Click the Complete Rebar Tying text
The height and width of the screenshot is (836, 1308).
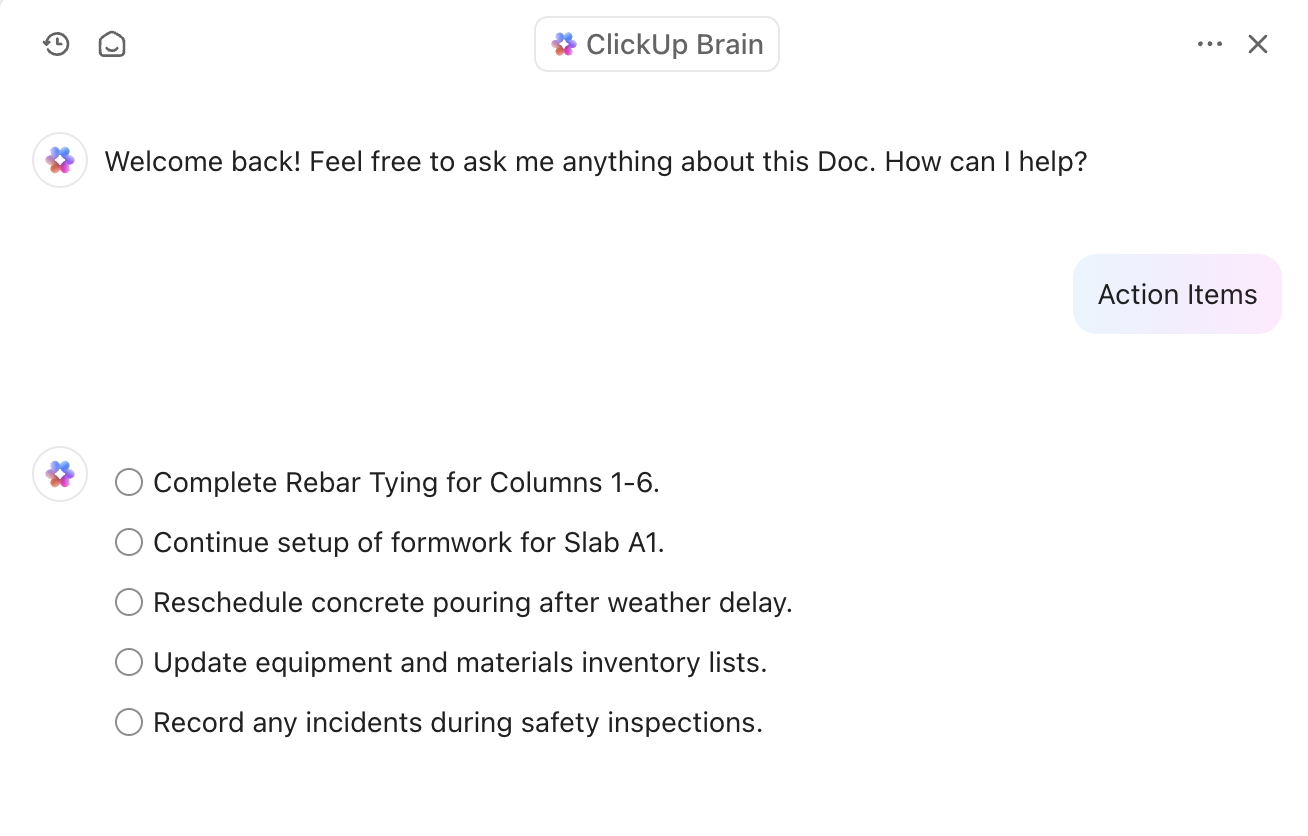point(406,483)
